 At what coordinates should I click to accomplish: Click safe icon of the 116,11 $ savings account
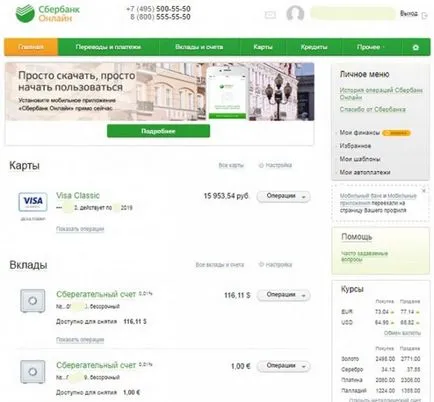(33, 301)
